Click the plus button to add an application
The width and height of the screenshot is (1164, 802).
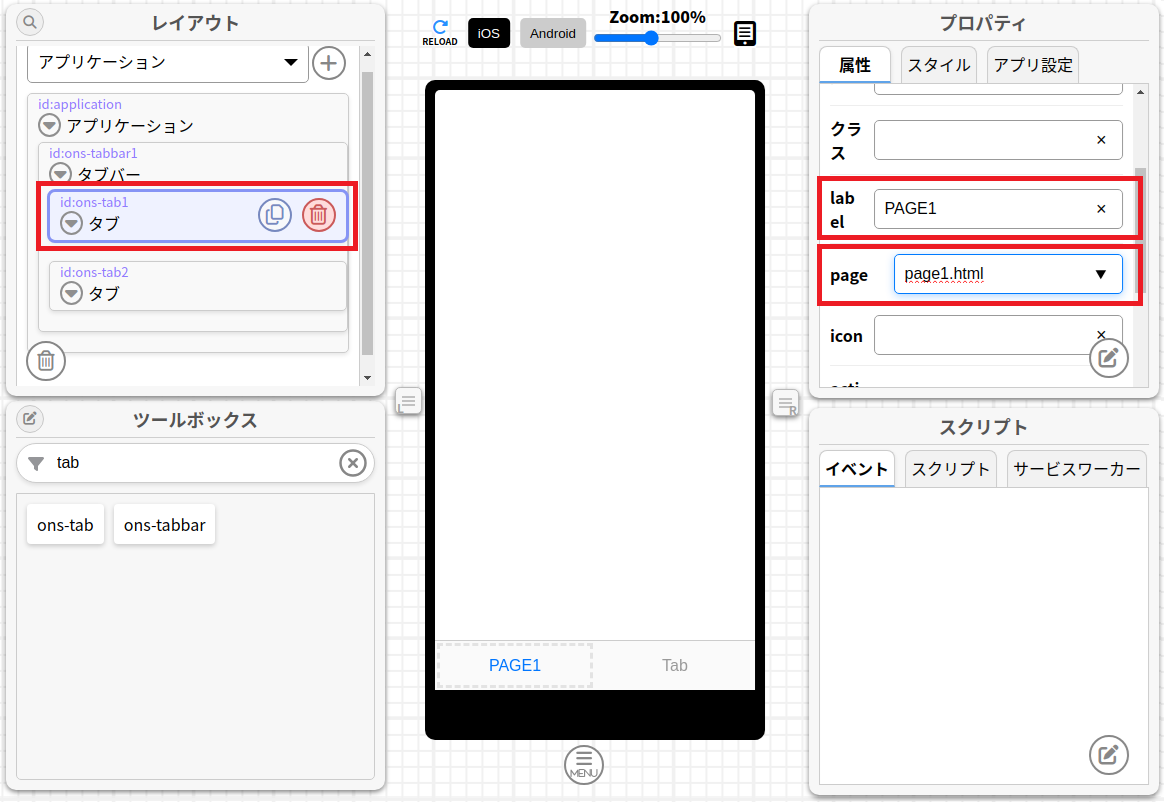click(x=329, y=63)
